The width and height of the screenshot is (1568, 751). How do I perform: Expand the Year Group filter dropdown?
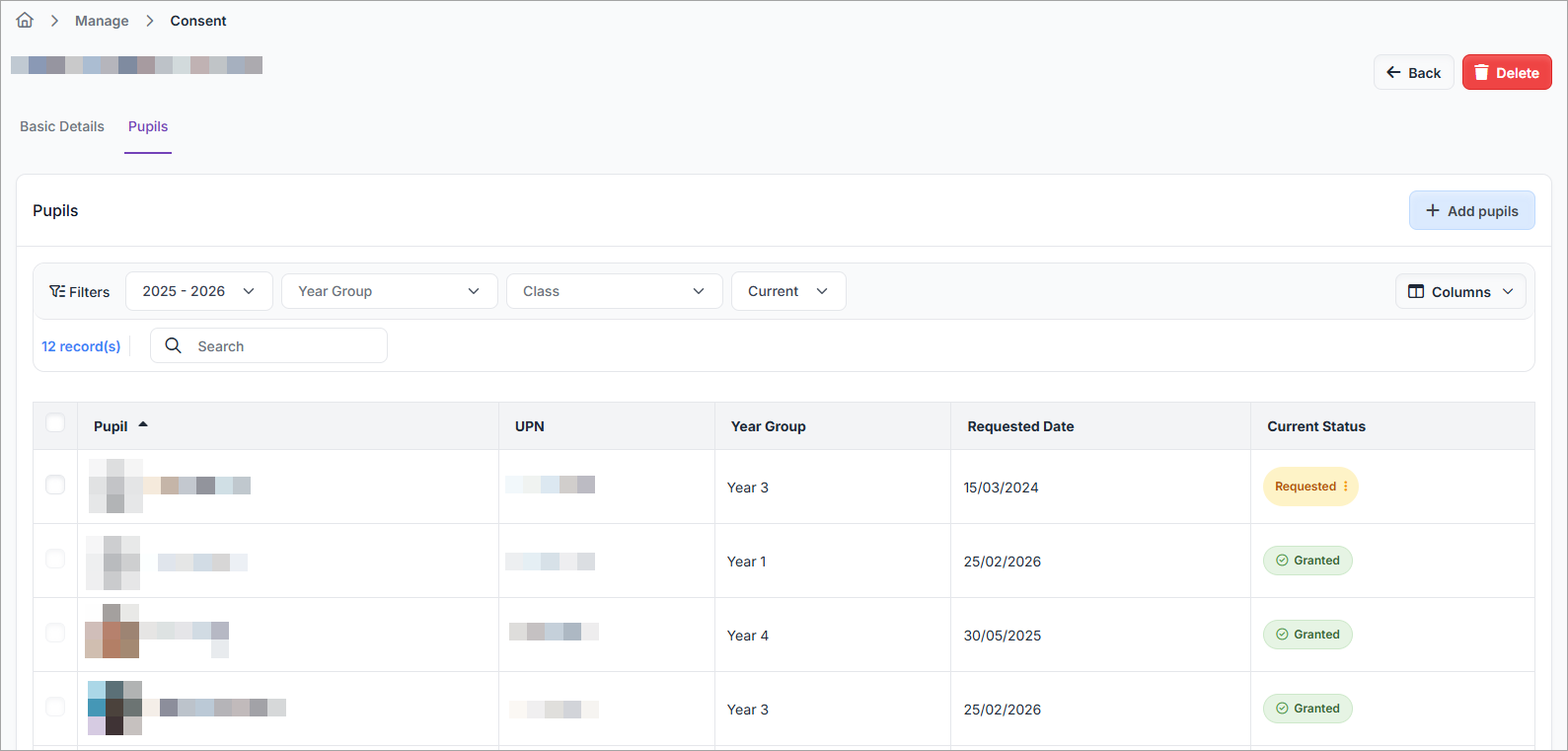(x=389, y=291)
